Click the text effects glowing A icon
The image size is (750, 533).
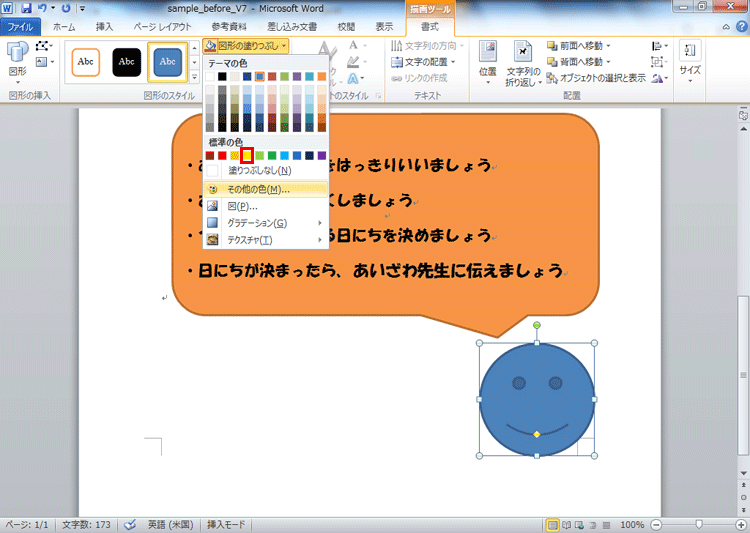coord(353,78)
